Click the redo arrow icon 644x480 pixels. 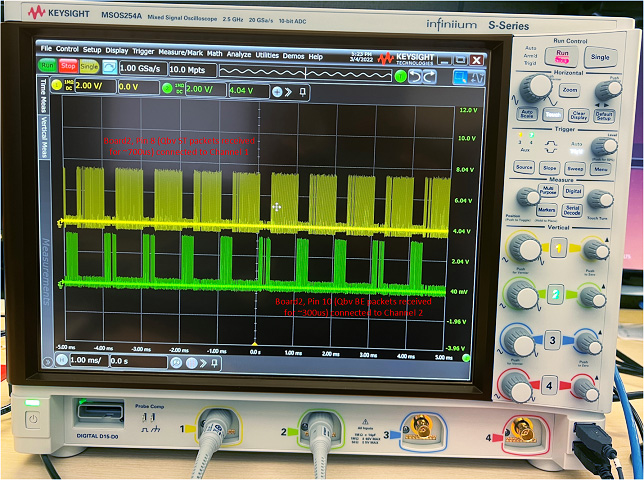[429, 77]
